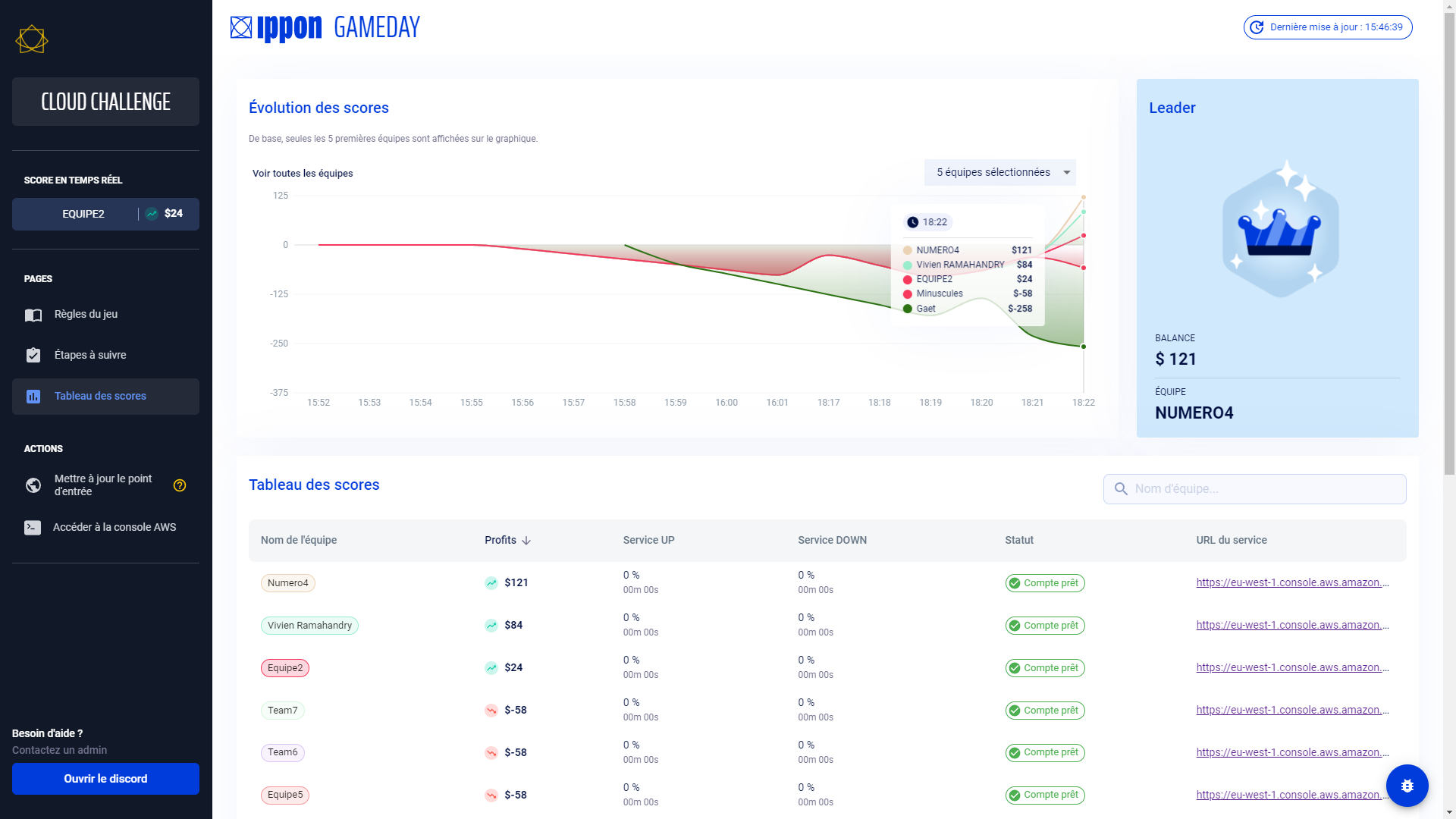Select Accéder à la console AWS
This screenshot has width=1456, height=819.
point(105,528)
